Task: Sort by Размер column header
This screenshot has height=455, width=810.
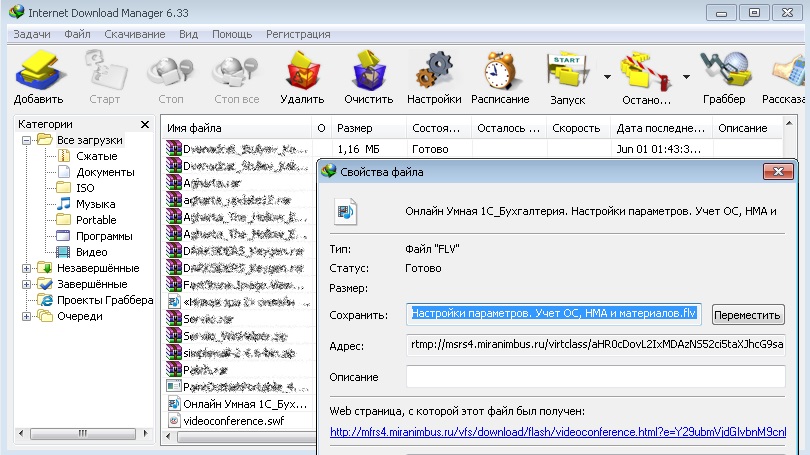Action: coord(369,128)
